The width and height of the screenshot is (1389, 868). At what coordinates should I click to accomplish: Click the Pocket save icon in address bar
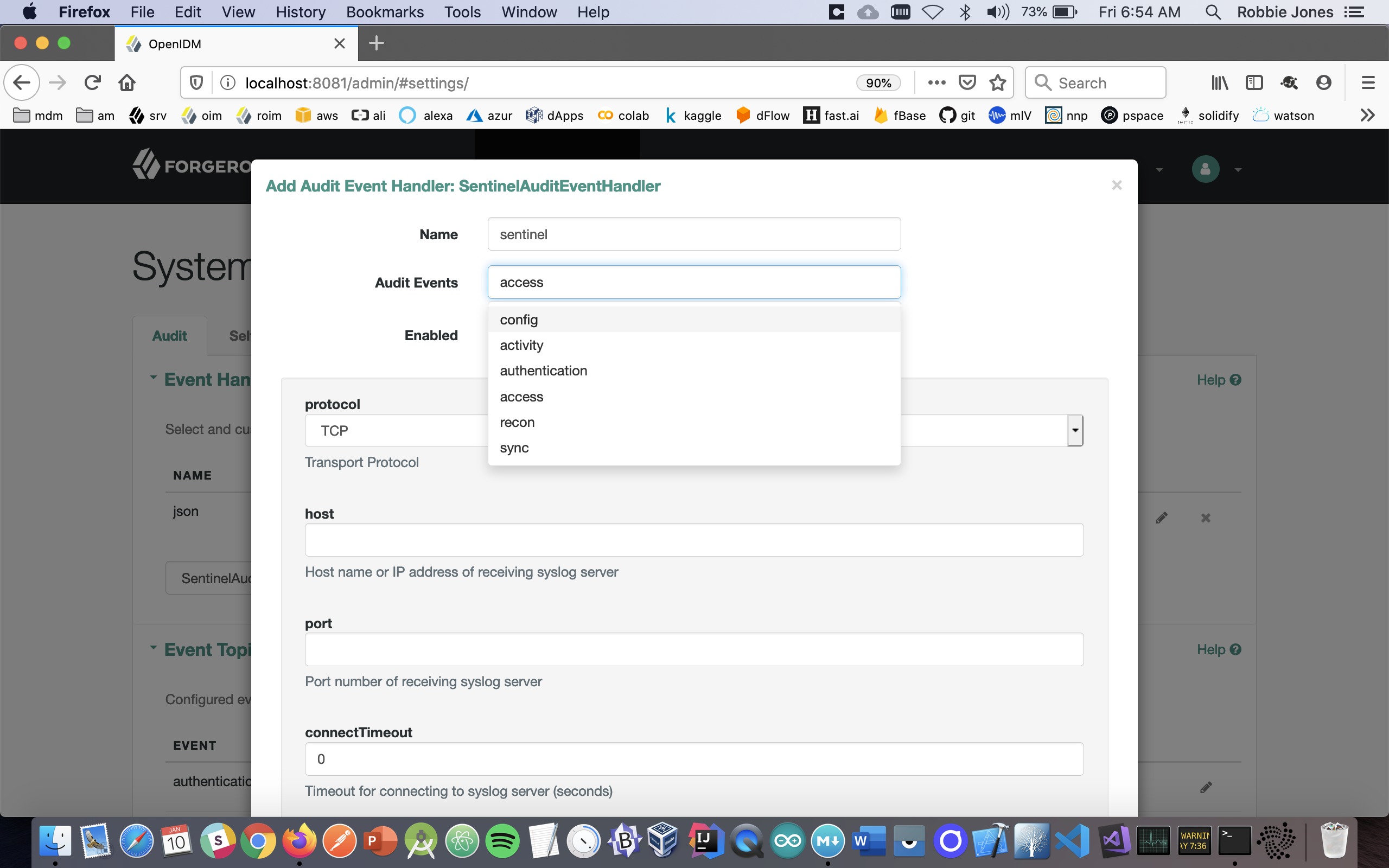click(x=967, y=82)
